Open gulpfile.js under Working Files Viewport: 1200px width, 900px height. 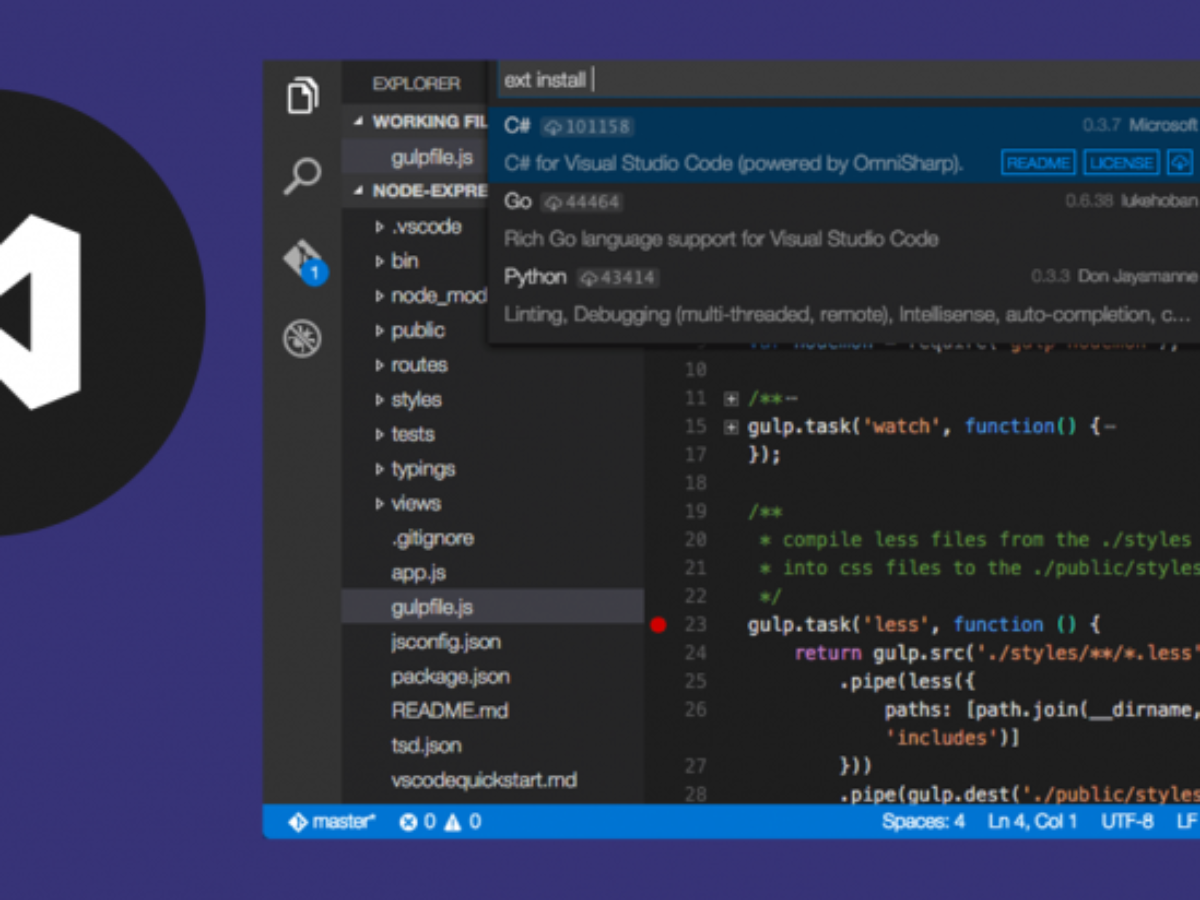tap(432, 157)
